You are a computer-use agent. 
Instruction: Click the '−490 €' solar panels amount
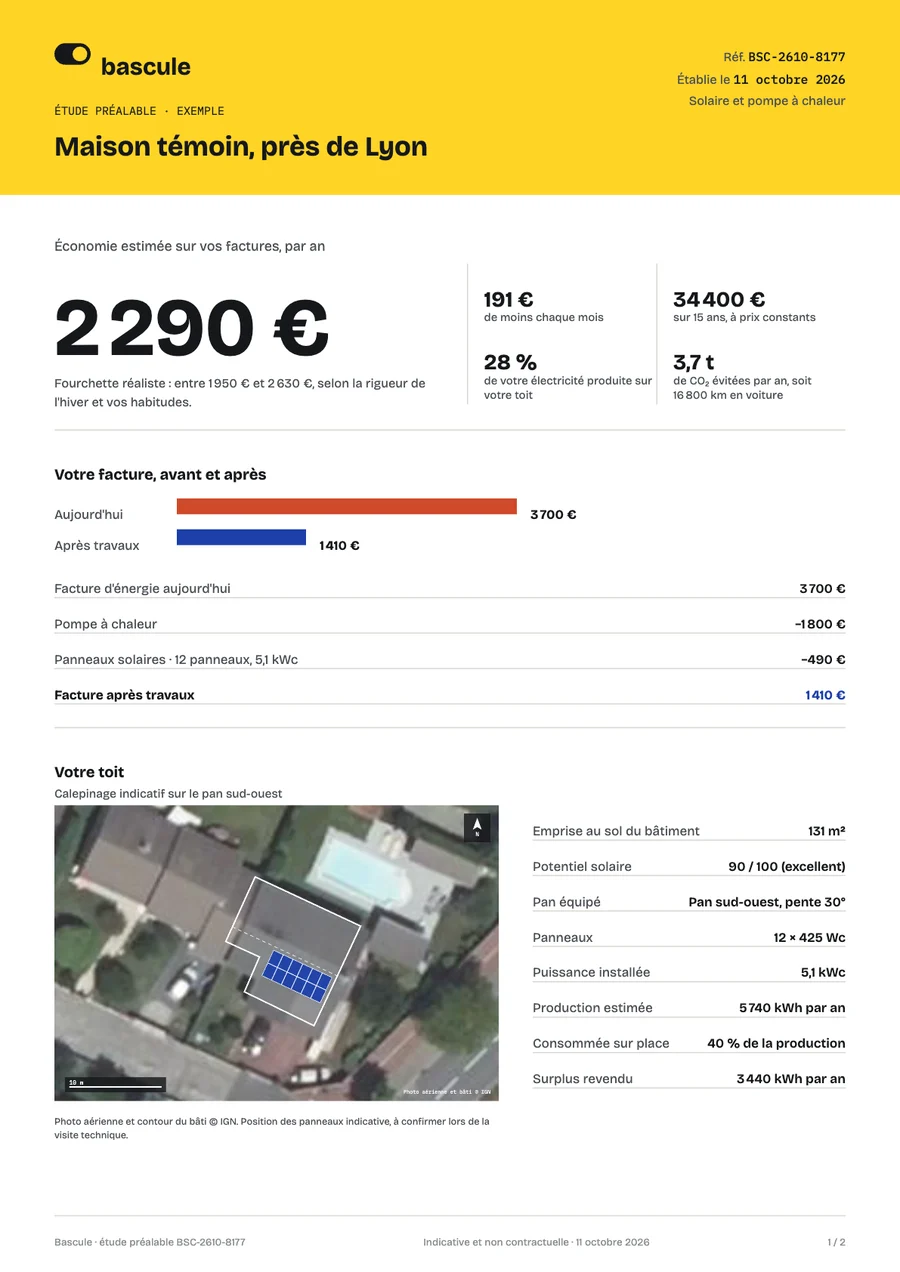point(823,660)
